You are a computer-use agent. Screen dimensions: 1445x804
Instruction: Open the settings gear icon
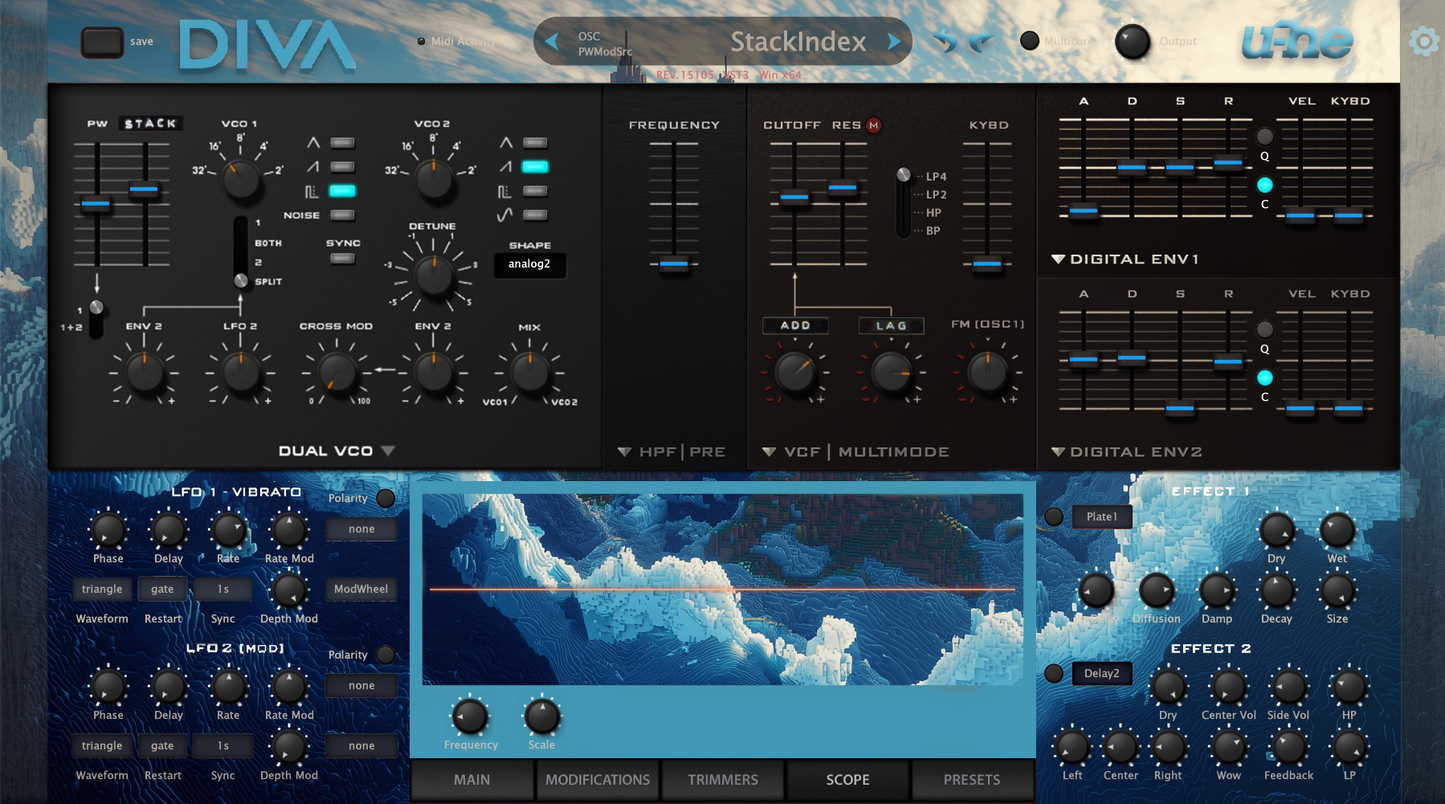coord(1423,42)
